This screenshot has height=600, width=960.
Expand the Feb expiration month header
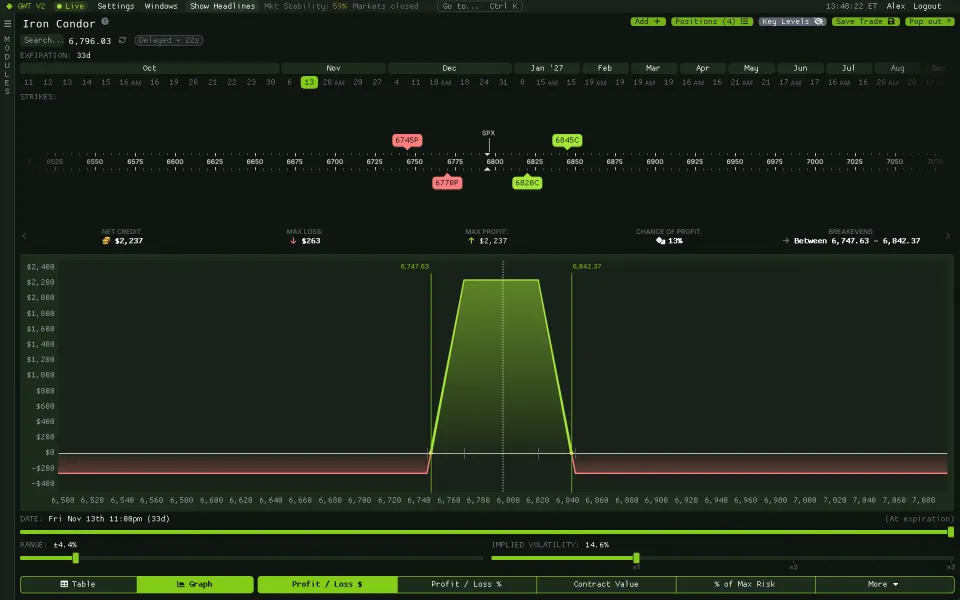click(604, 68)
